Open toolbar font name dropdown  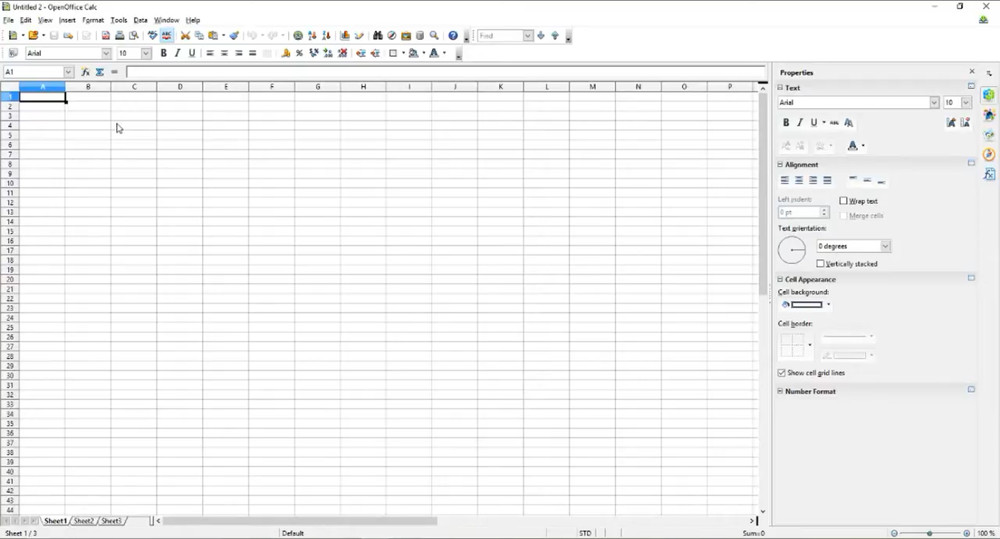click(x=106, y=53)
